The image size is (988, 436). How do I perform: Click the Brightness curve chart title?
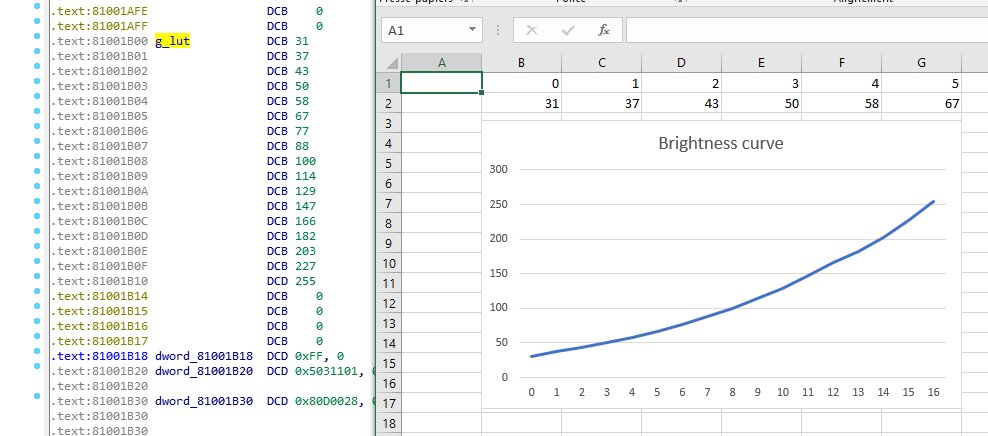pos(721,143)
